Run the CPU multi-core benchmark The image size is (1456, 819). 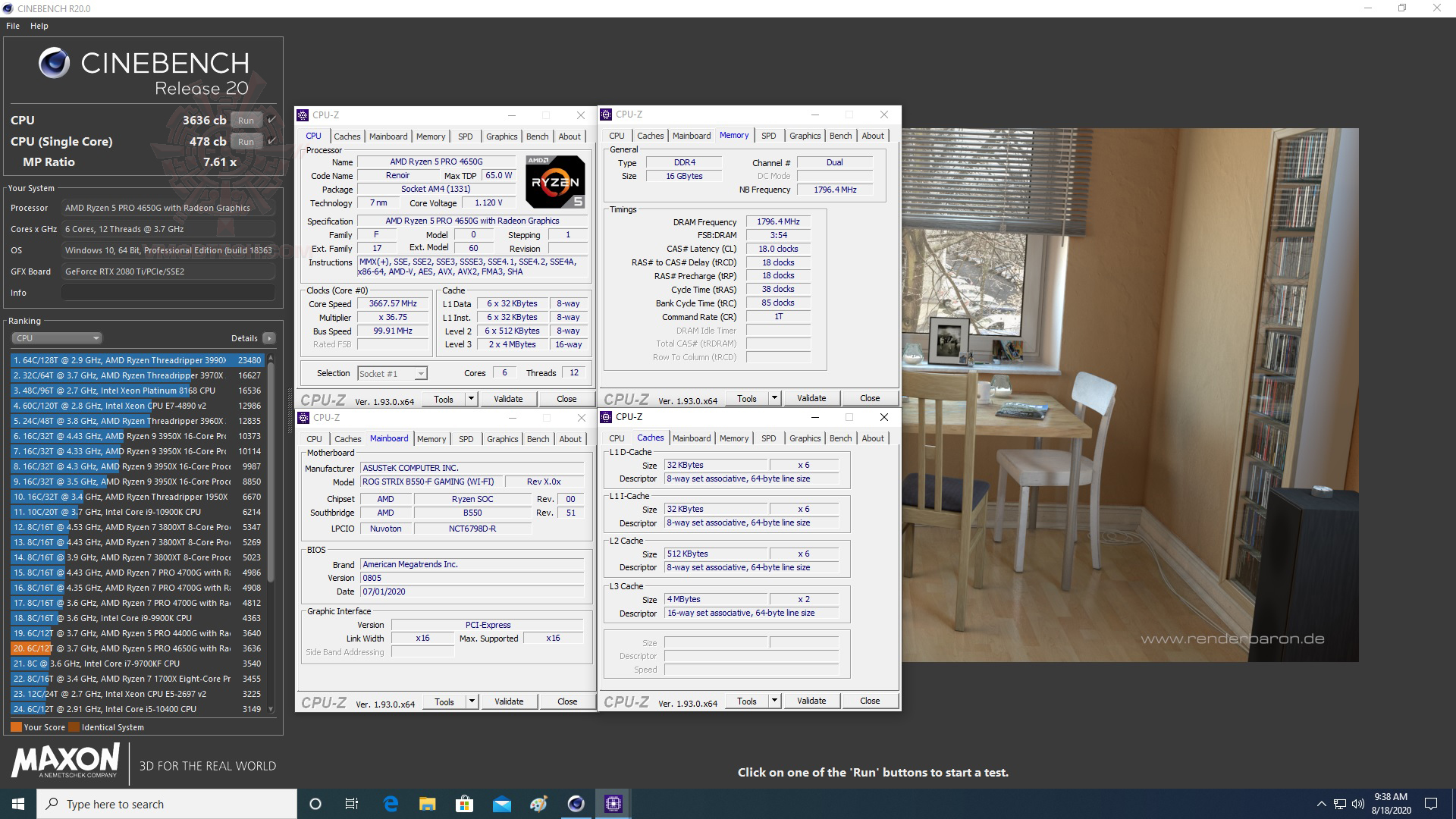point(246,120)
